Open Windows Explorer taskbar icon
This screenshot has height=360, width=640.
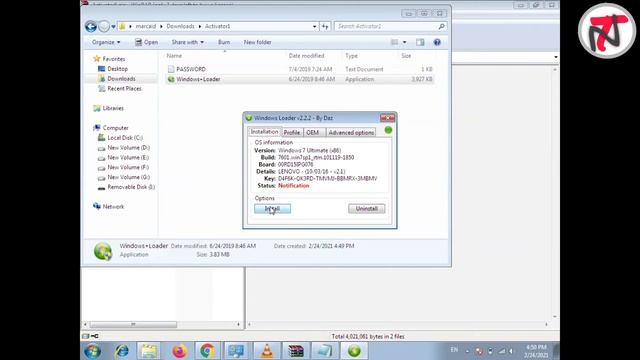pos(149,351)
